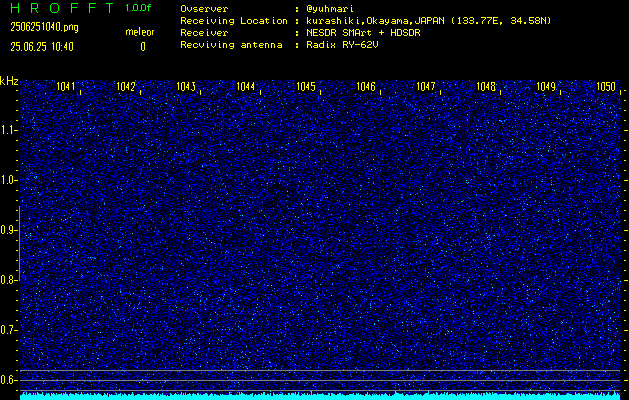Click the 1049 time marker
This screenshot has height=400, width=629.
click(x=546, y=87)
